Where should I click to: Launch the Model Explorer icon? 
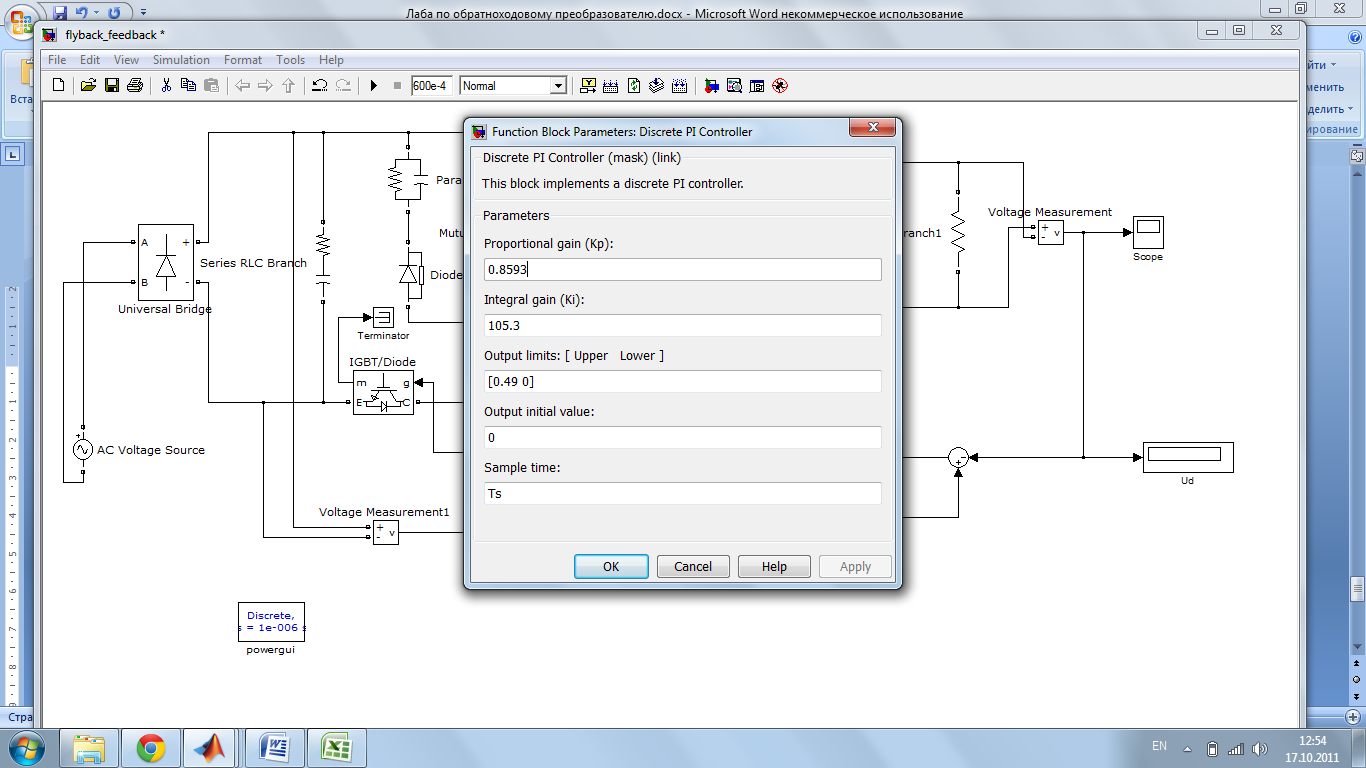(734, 86)
